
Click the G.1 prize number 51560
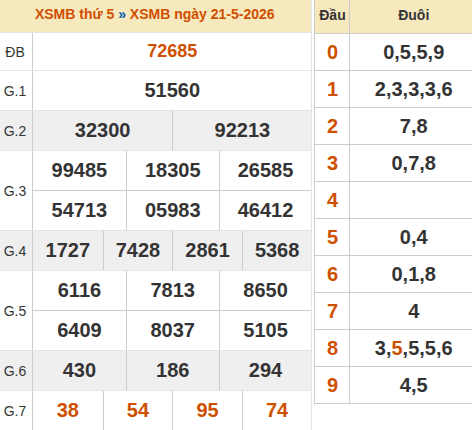[172, 90]
